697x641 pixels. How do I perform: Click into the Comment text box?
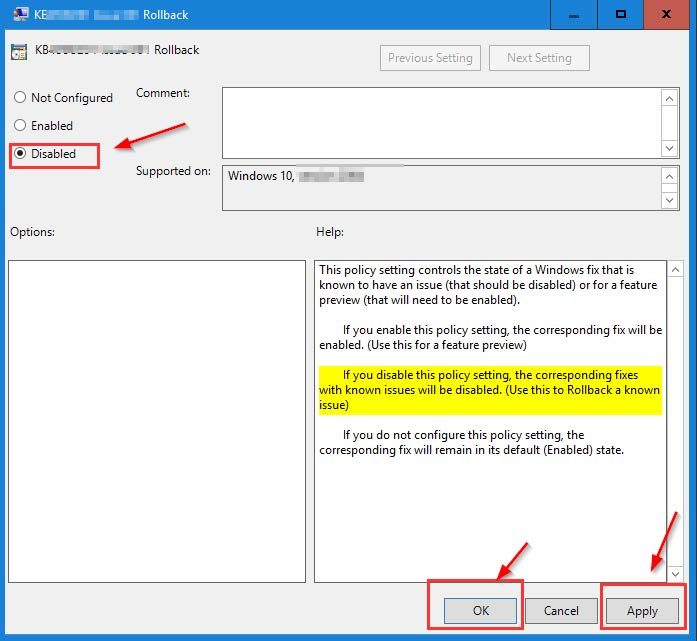(441, 123)
